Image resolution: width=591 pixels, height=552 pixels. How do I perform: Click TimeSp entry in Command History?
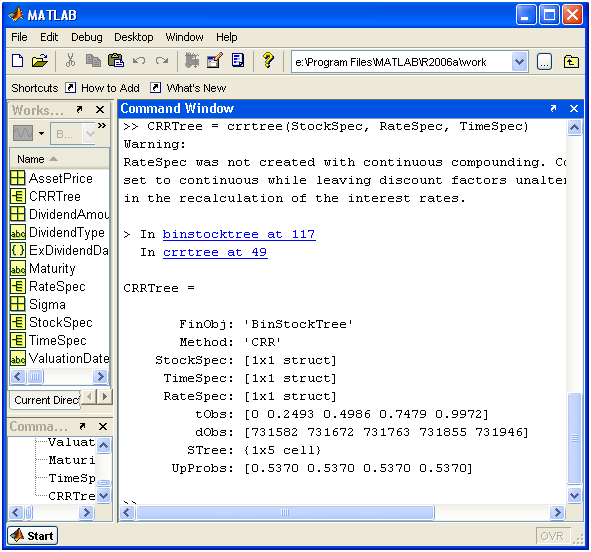pyautogui.click(x=72, y=478)
